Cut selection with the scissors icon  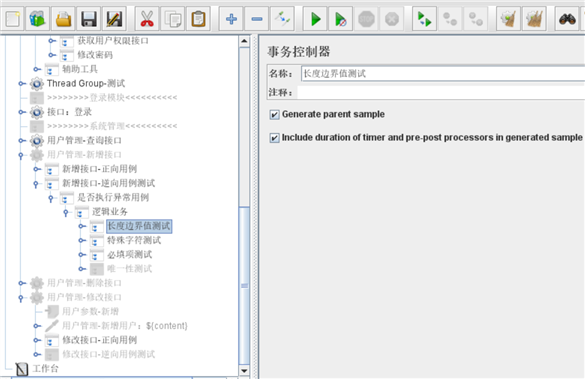click(x=147, y=19)
